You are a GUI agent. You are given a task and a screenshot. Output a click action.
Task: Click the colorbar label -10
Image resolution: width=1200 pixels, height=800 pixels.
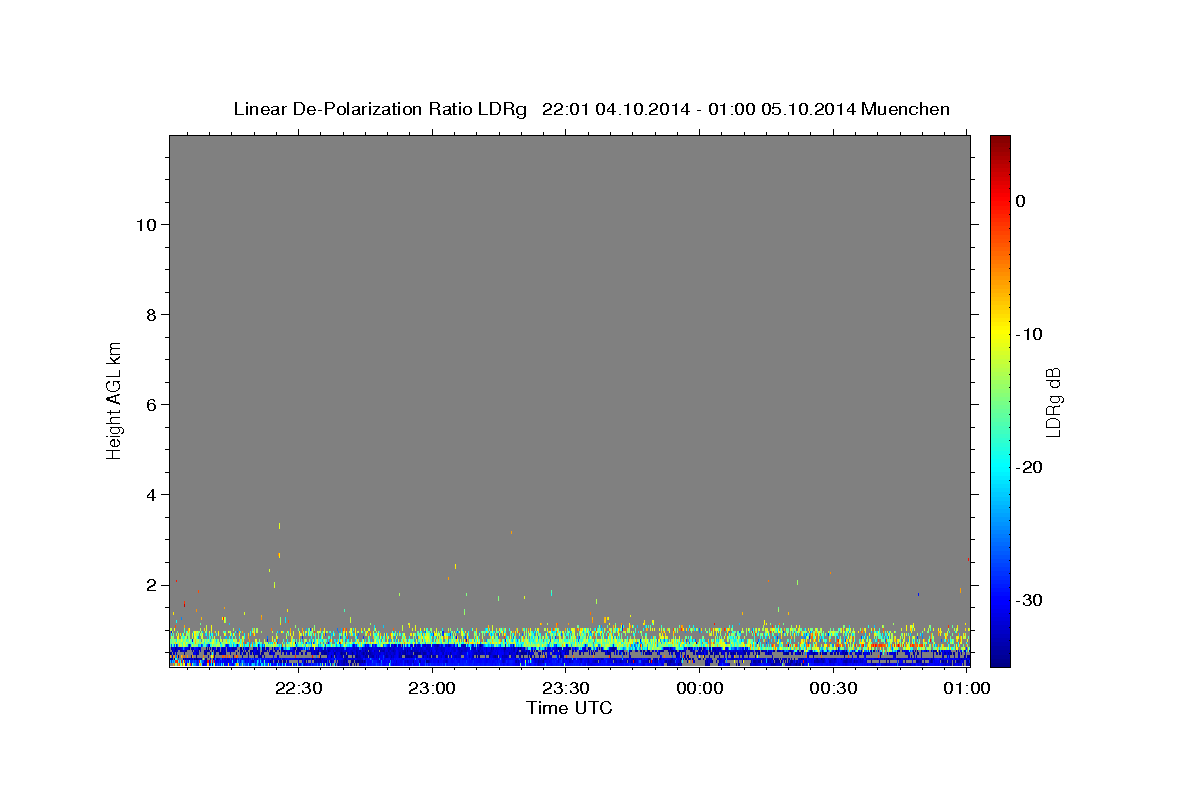(1029, 334)
